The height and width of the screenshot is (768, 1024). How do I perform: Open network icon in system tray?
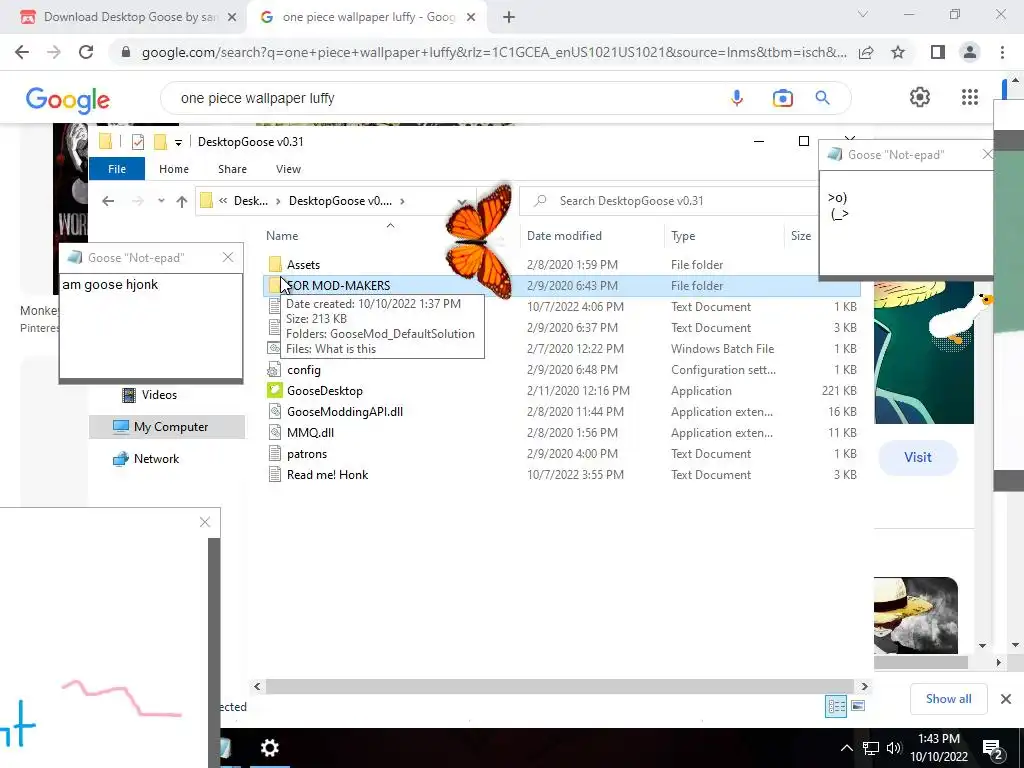tap(871, 748)
